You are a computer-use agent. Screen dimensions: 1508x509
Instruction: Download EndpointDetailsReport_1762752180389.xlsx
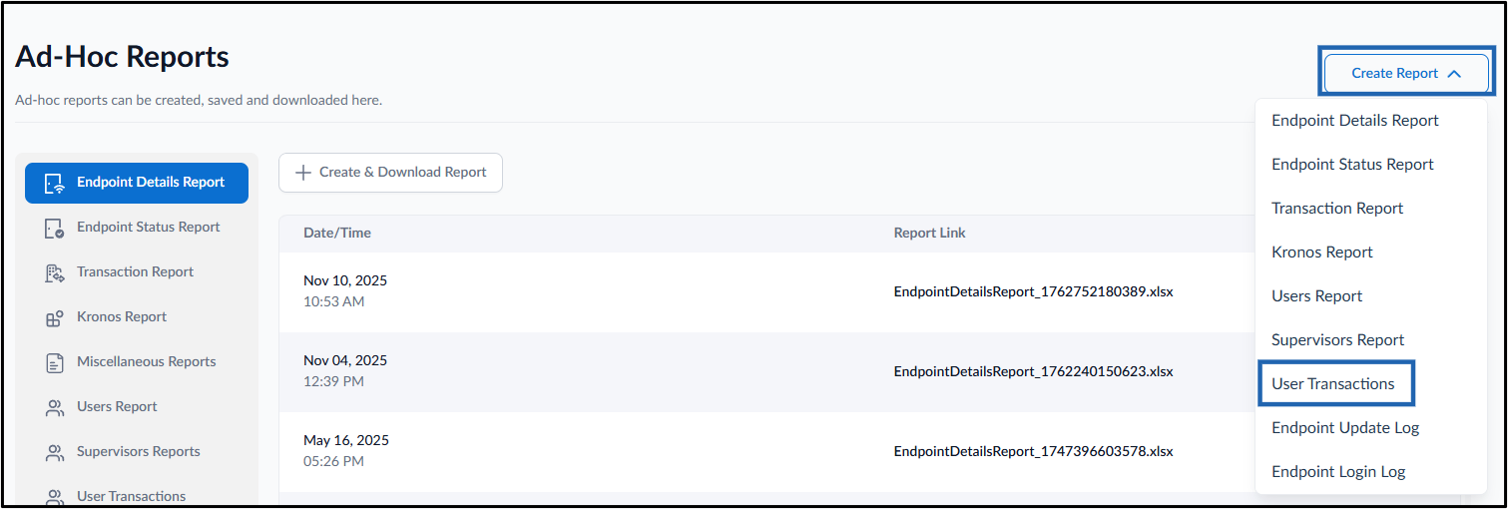pos(1033,292)
